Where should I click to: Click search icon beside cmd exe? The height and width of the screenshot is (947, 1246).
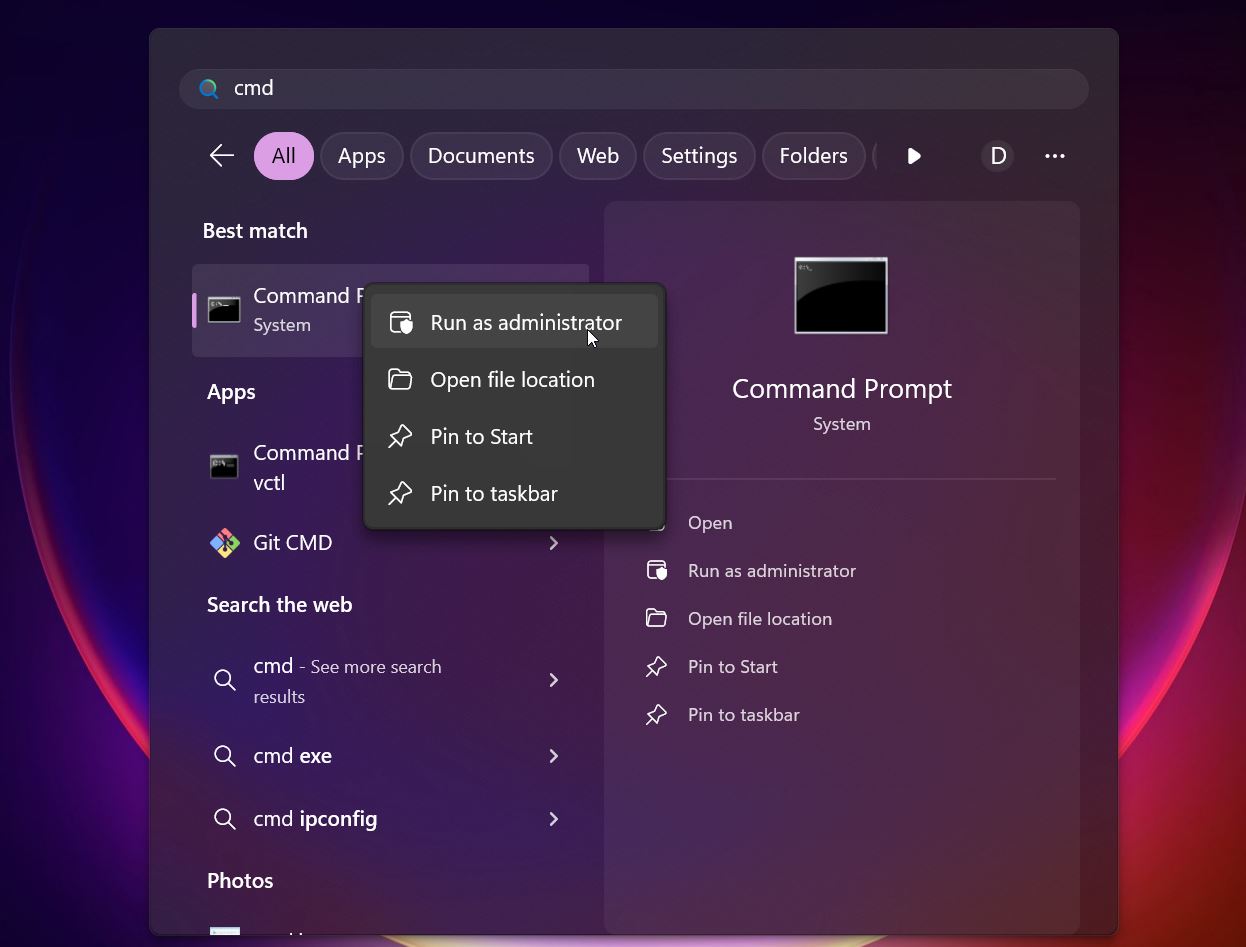coord(225,756)
